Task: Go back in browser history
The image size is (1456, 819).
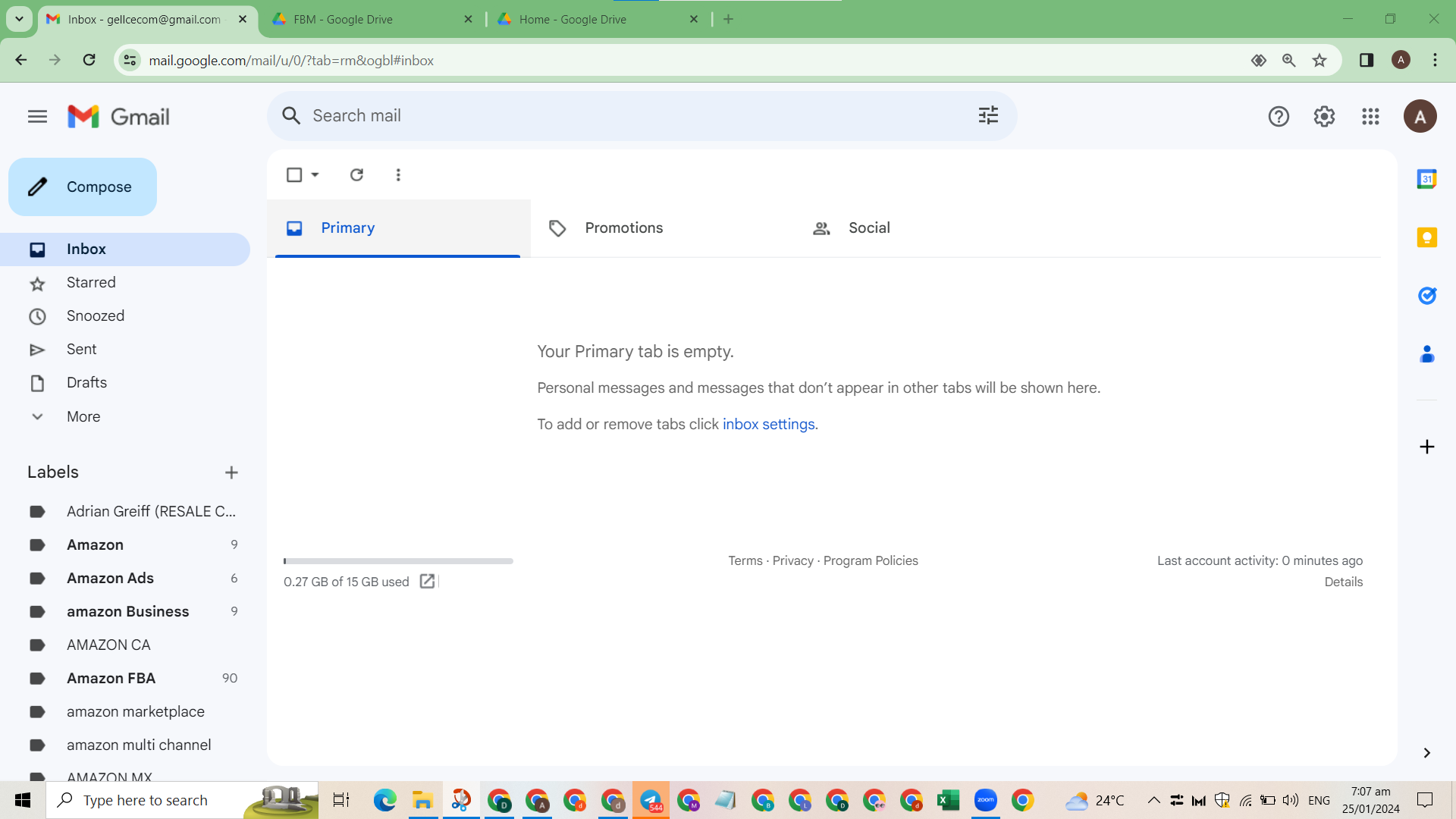Action: coord(21,60)
